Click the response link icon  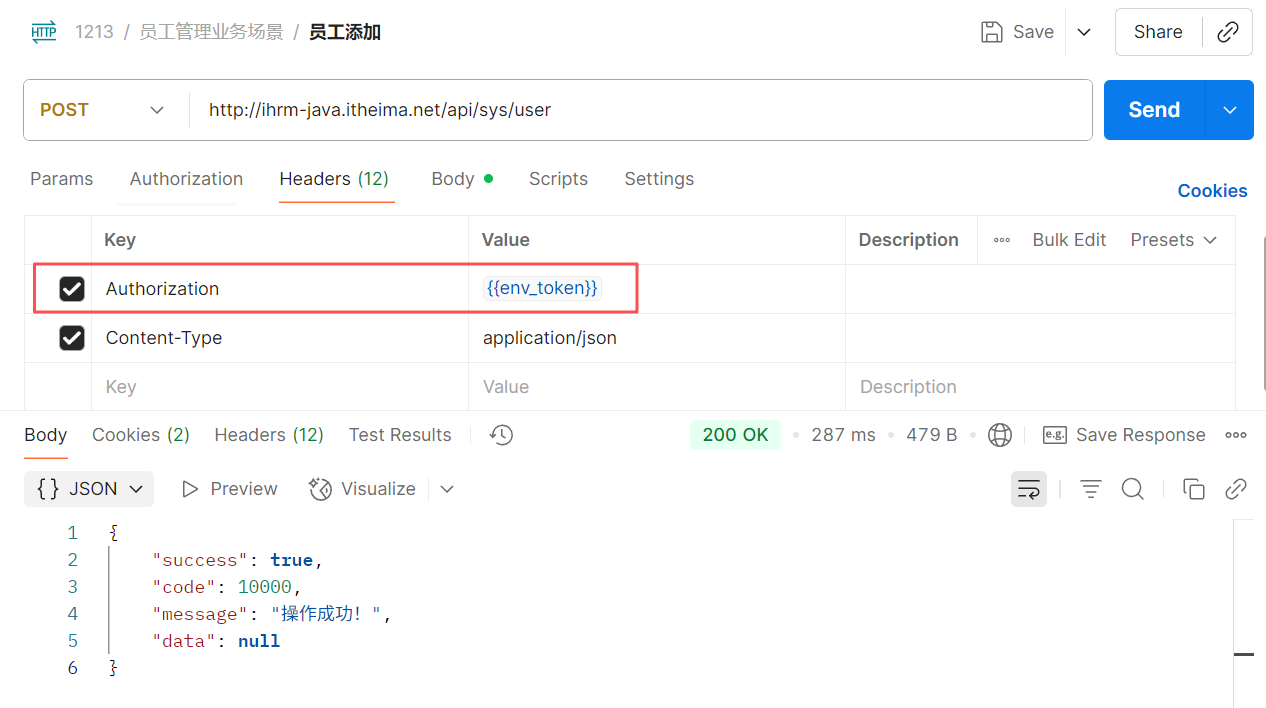coord(1236,489)
